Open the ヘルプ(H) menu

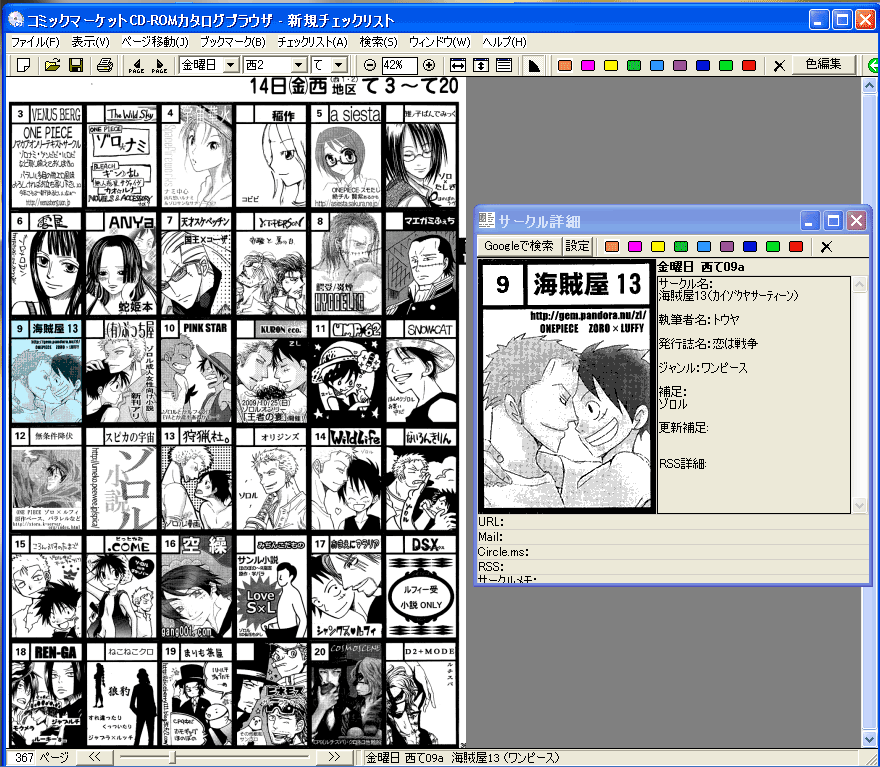click(x=504, y=42)
